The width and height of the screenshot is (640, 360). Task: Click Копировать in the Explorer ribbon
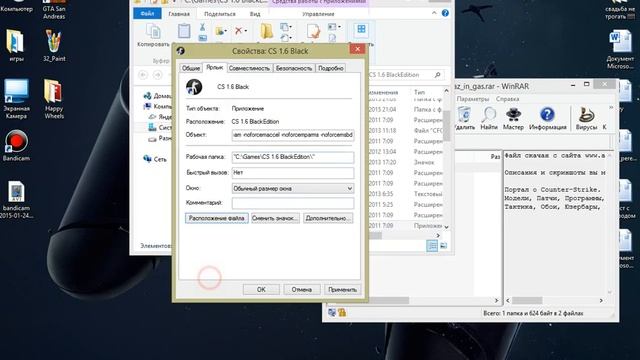pyautogui.click(x=153, y=36)
